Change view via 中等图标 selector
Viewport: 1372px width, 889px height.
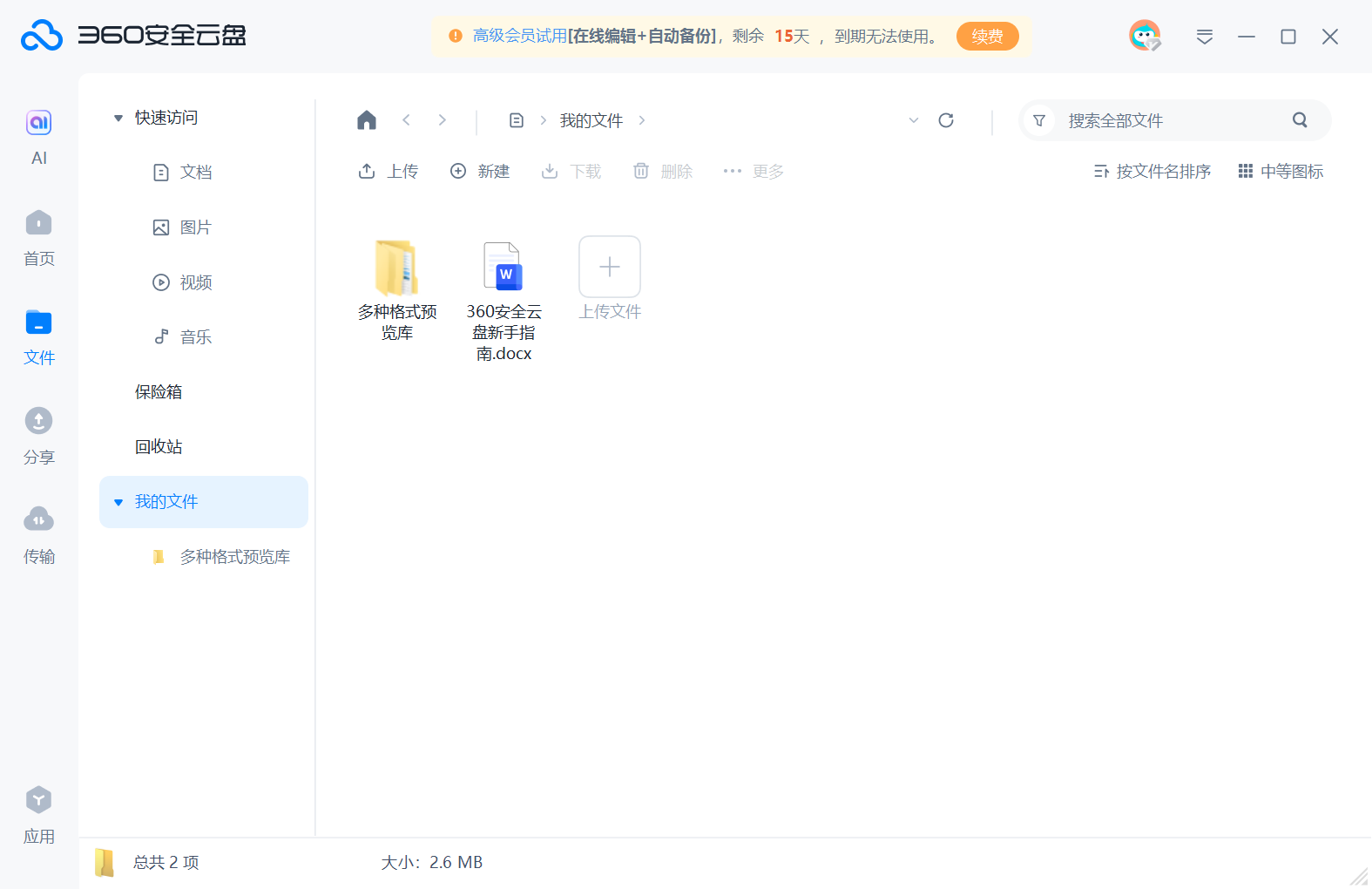[x=1281, y=172]
